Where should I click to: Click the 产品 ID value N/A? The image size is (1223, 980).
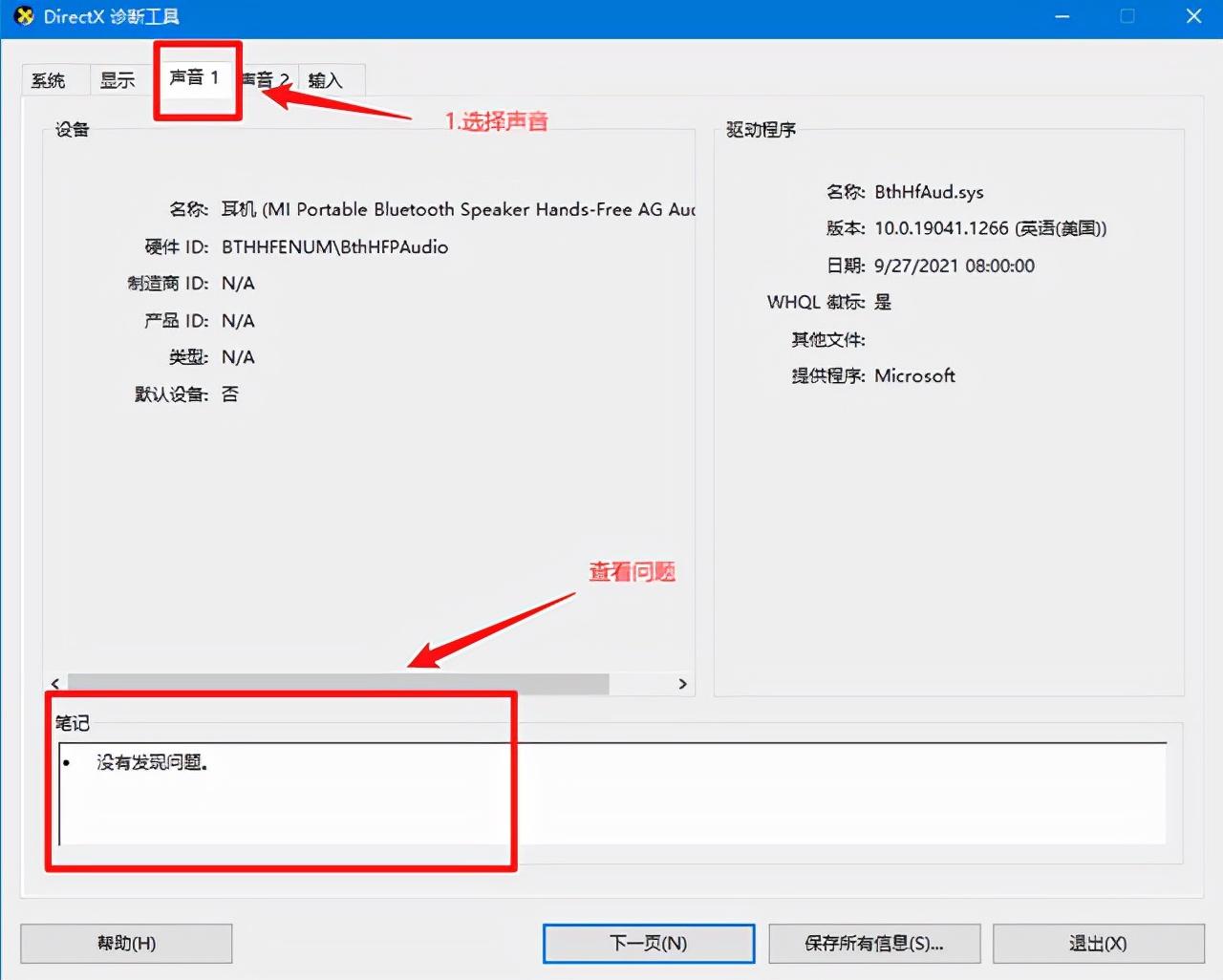point(238,321)
